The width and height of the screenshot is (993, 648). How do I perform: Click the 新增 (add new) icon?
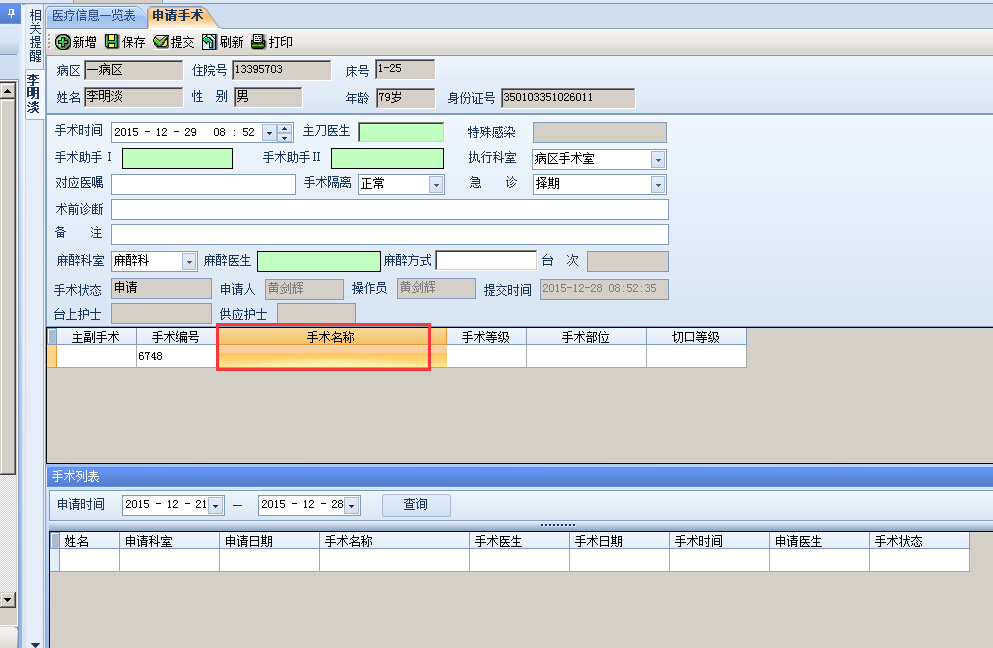coord(62,42)
